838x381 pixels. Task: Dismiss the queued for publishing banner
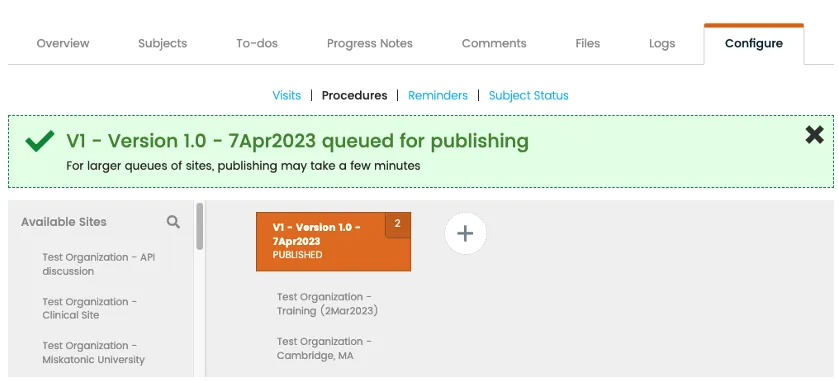(814, 135)
